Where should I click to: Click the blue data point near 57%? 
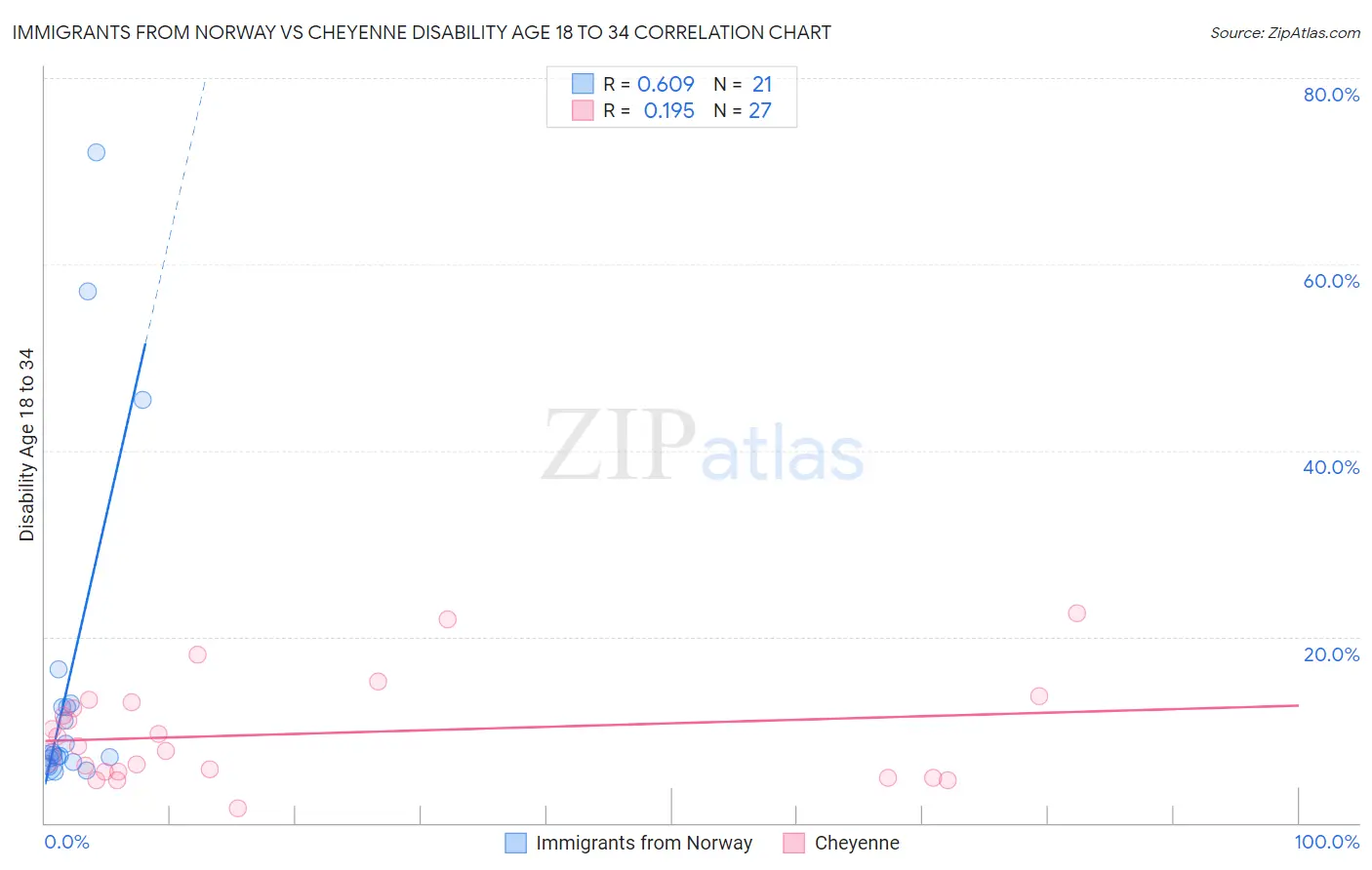pyautogui.click(x=88, y=292)
